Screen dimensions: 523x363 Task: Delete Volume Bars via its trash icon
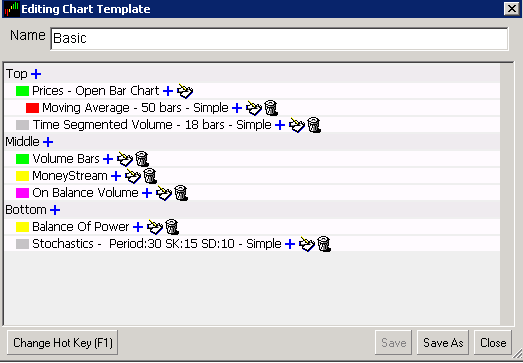point(142,159)
